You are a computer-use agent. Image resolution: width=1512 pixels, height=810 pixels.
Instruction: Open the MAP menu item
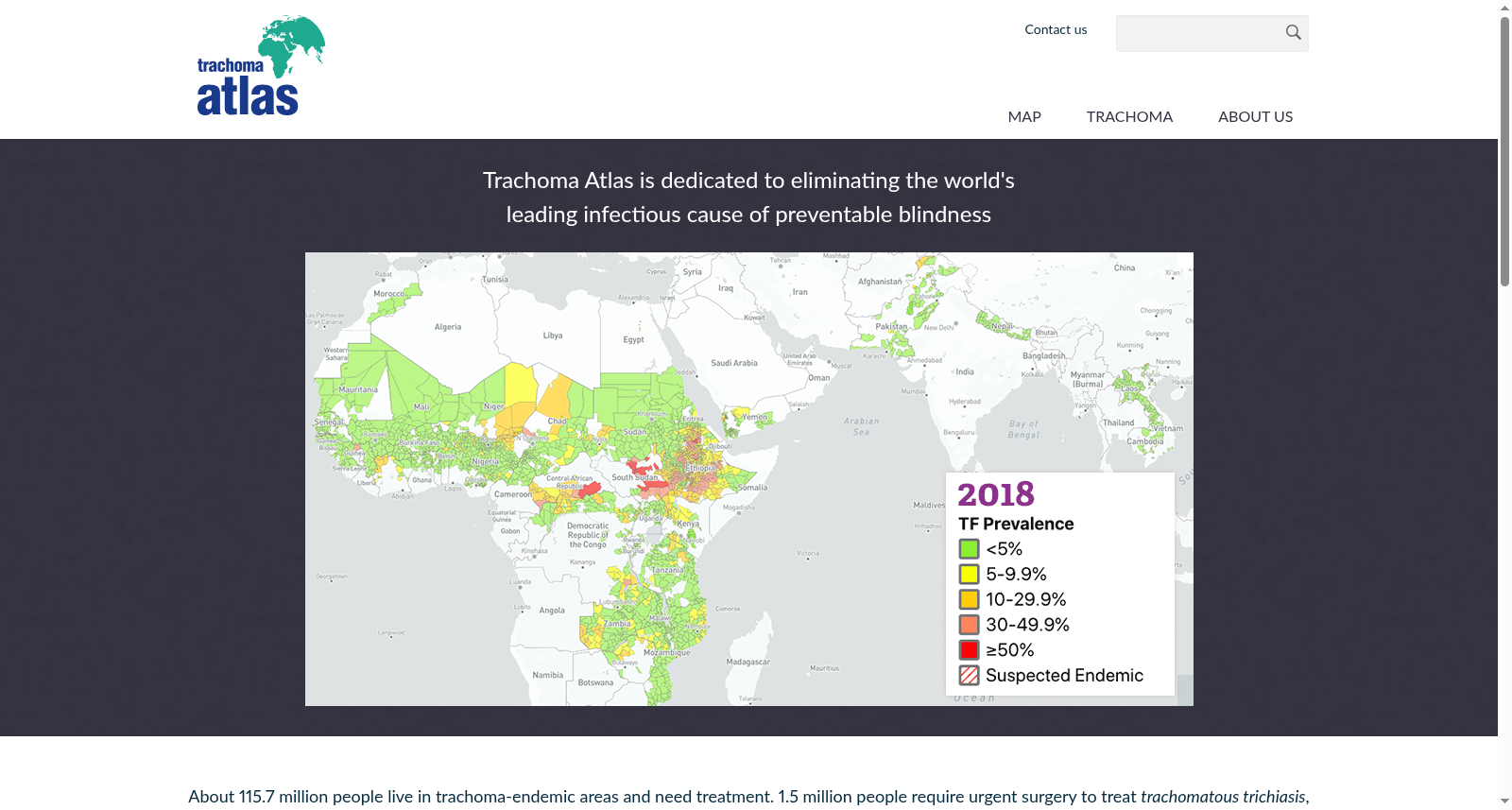pos(1024,117)
